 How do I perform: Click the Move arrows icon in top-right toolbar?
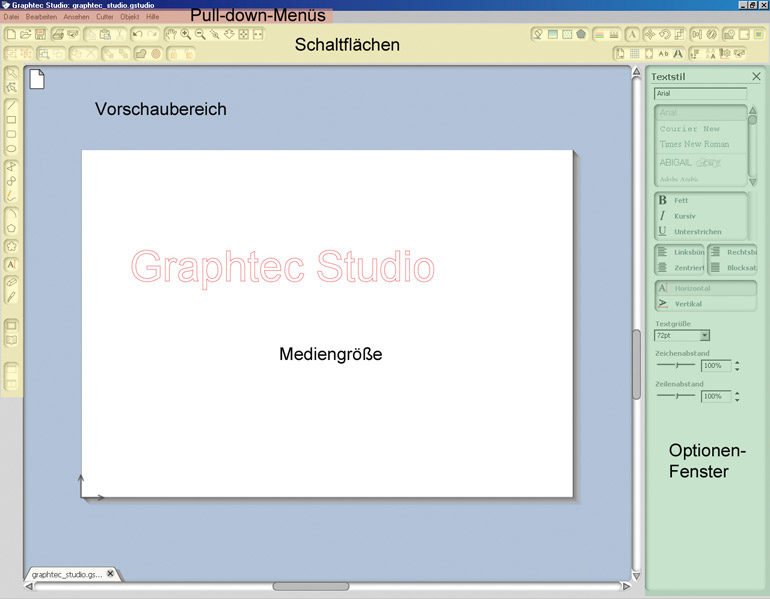[x=650, y=34]
